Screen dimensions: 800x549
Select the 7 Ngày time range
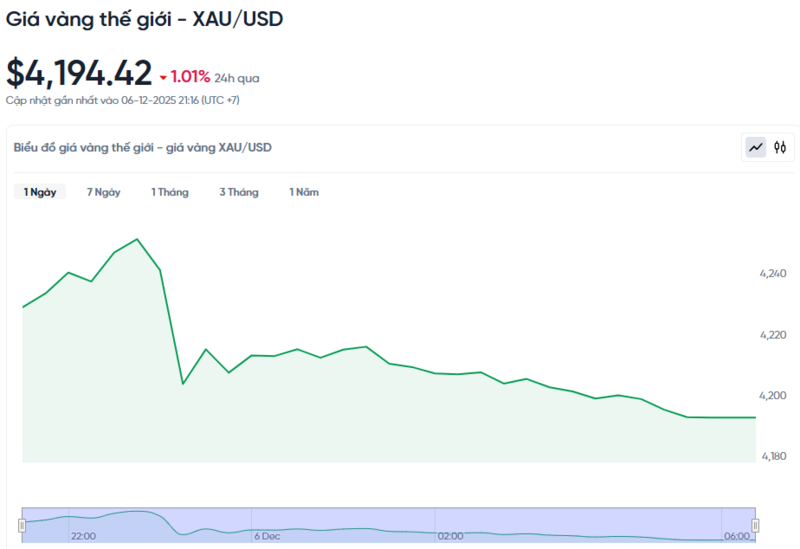103,192
